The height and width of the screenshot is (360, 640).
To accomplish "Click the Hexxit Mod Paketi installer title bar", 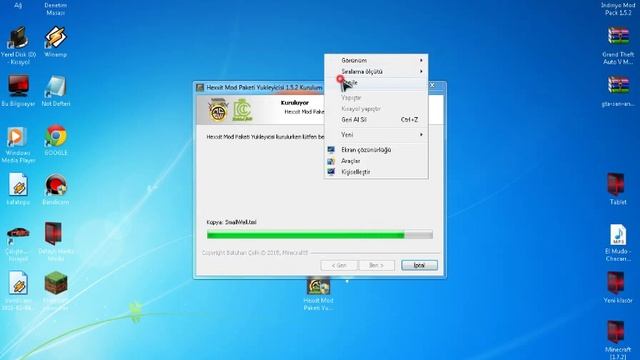I will (264, 87).
